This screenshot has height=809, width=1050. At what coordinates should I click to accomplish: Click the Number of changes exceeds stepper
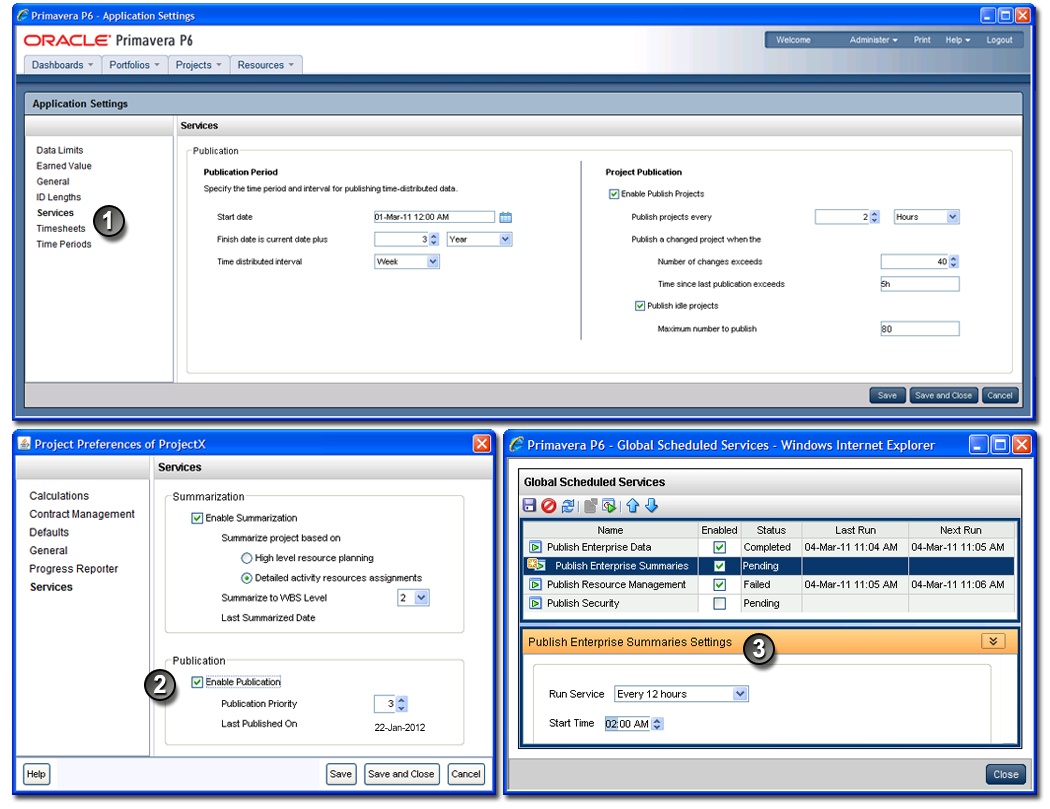coord(954,262)
